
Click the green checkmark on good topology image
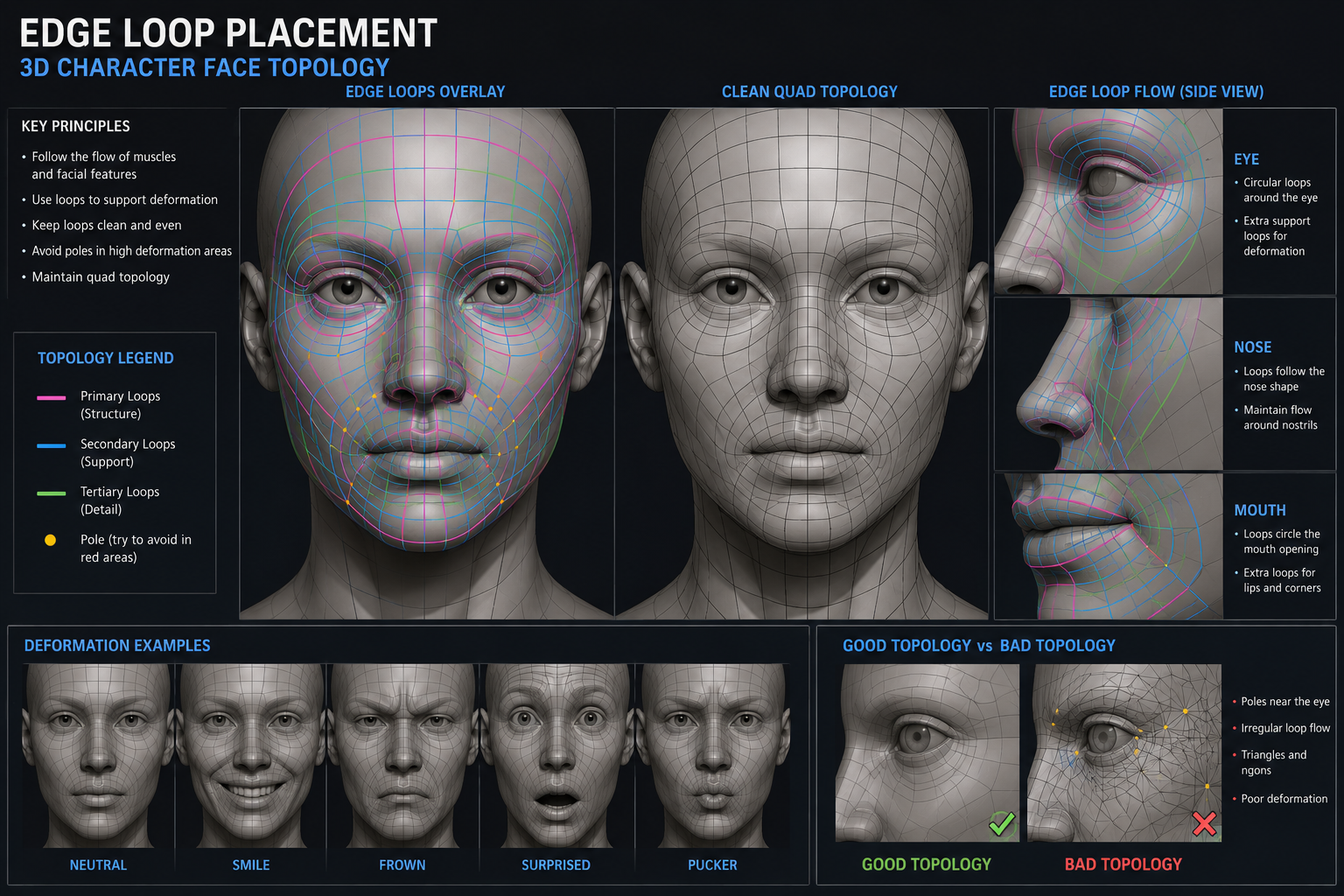(1002, 823)
